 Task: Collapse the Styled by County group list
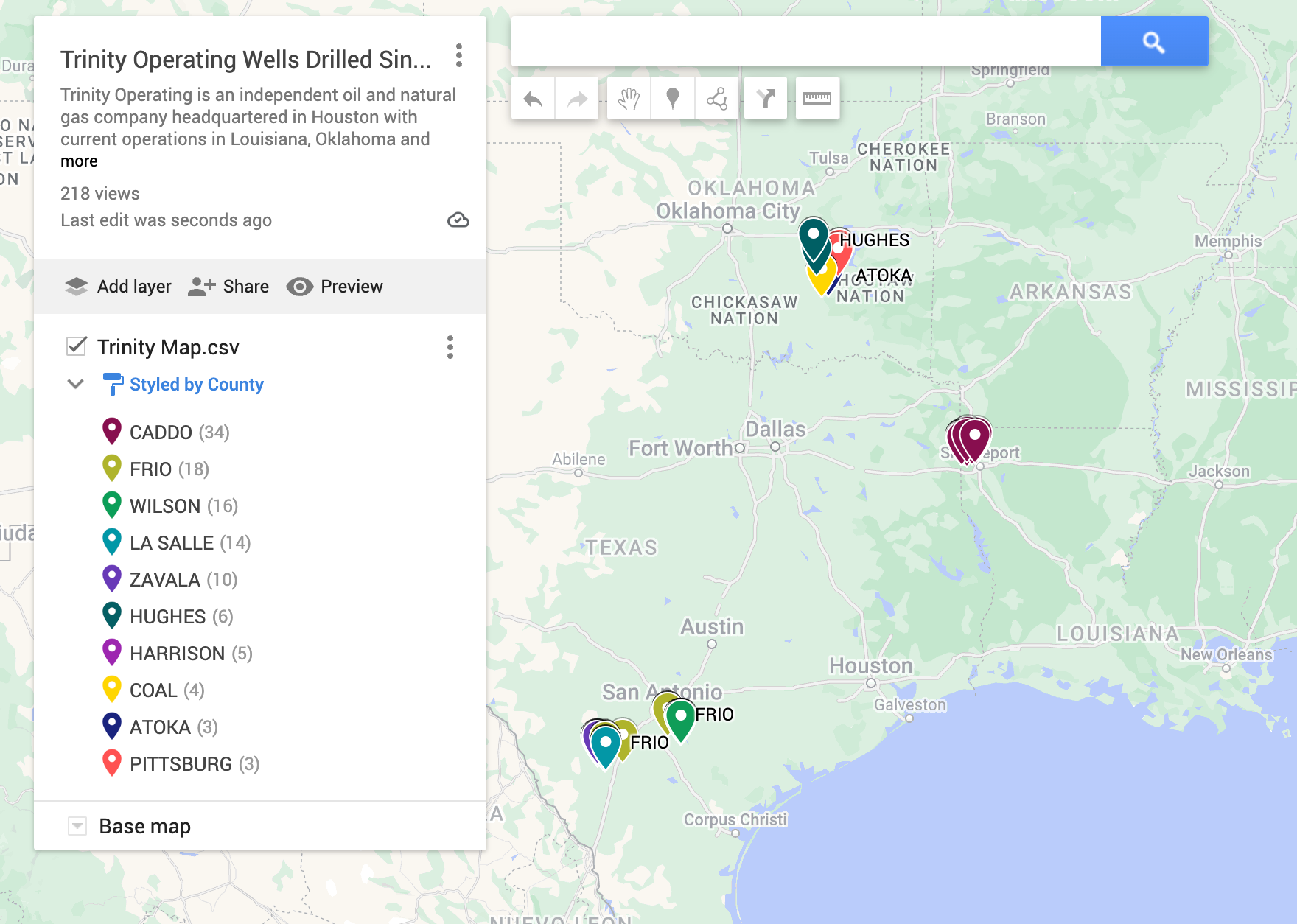[76, 384]
